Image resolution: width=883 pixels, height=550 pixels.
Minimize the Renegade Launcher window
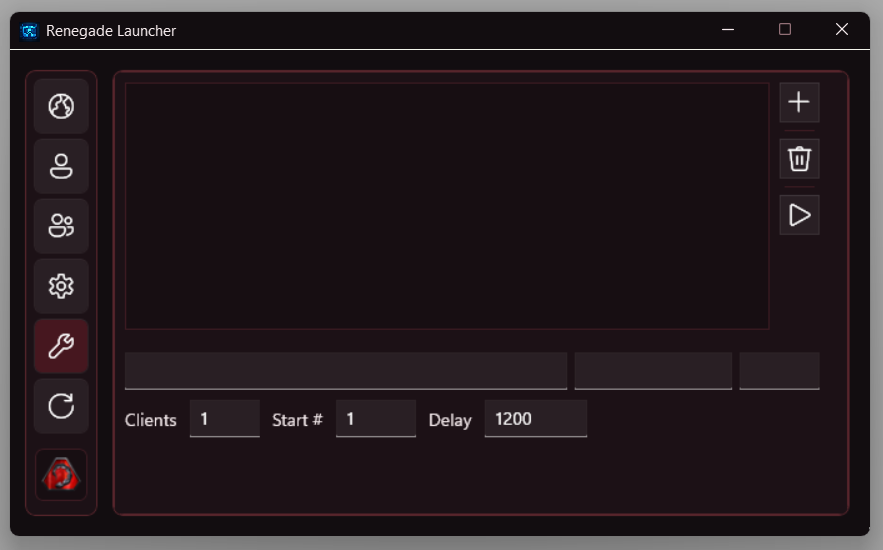point(728,29)
